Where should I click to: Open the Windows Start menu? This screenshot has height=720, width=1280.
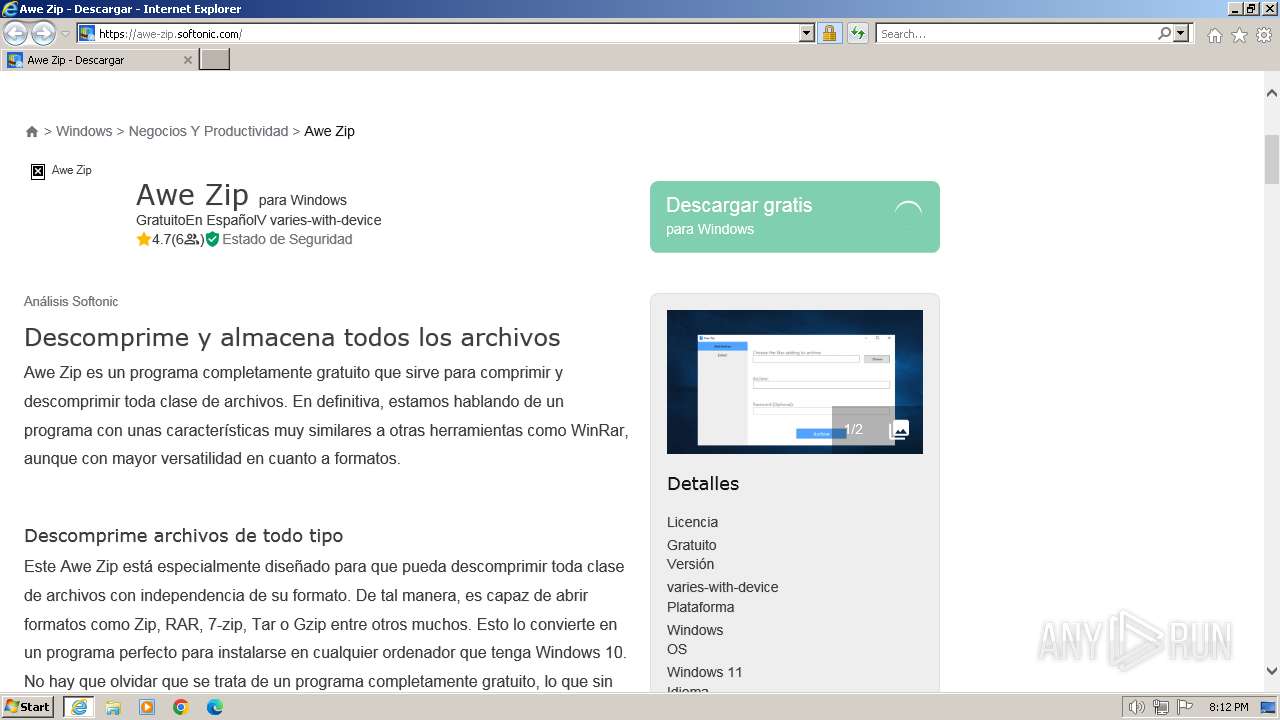[28, 707]
